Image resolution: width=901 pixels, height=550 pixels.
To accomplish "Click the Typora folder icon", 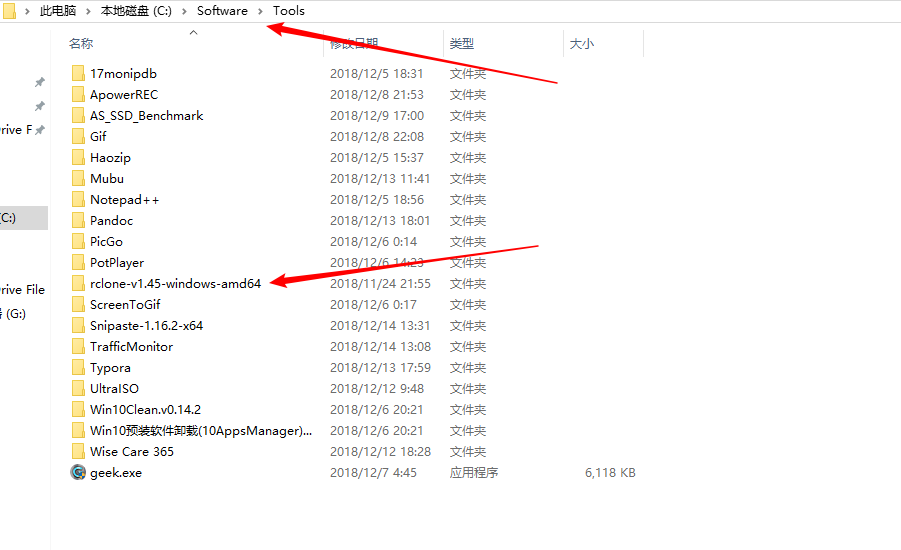I will point(78,368).
